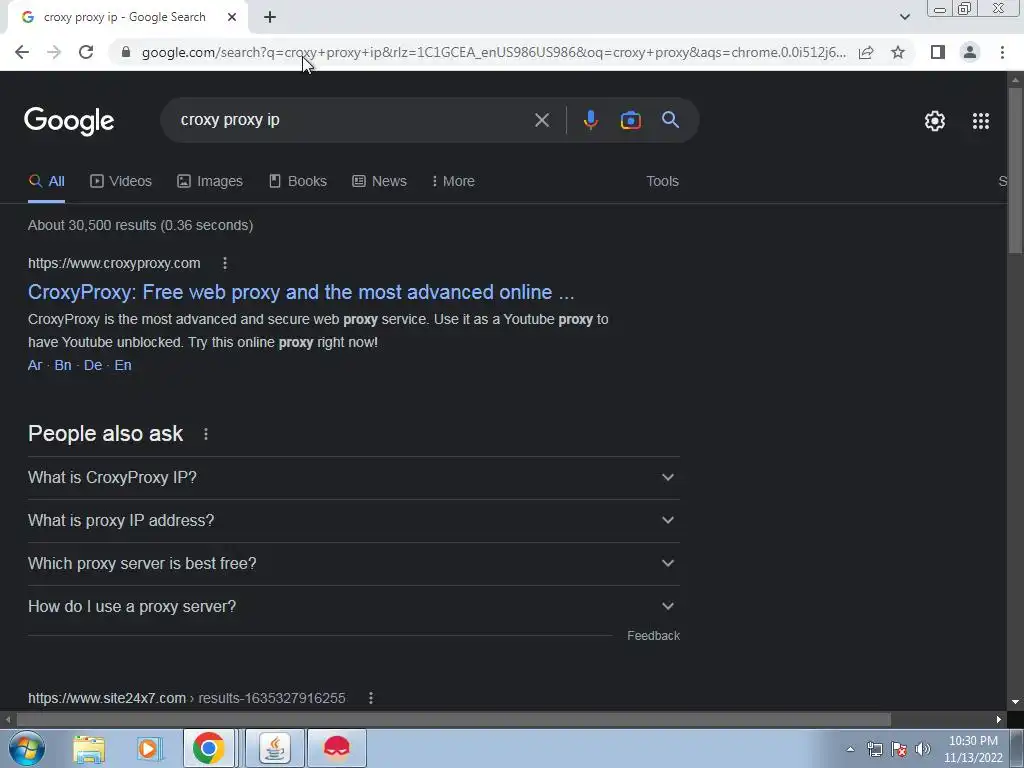Switch to the Images tab

210,181
